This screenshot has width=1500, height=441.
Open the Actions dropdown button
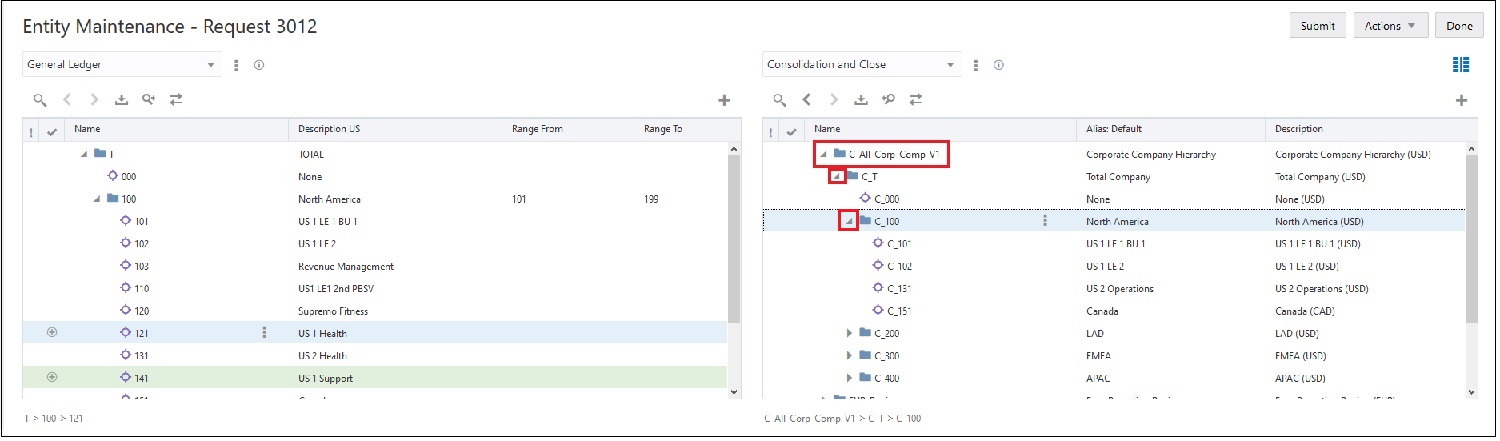[1390, 27]
